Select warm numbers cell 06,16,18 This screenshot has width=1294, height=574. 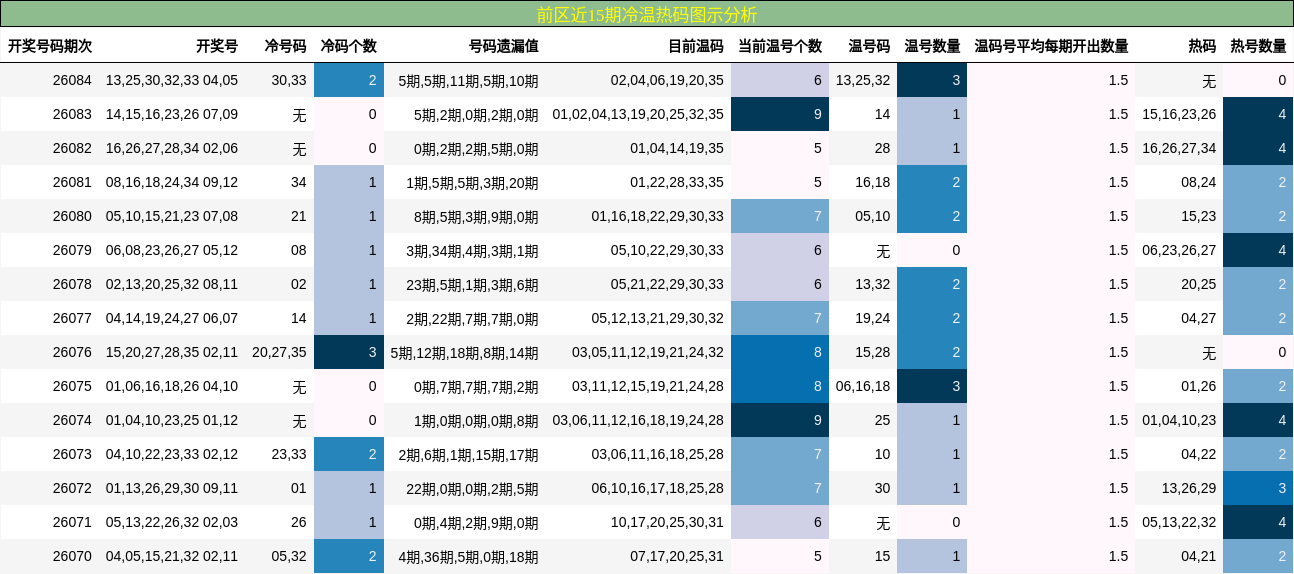point(863,386)
